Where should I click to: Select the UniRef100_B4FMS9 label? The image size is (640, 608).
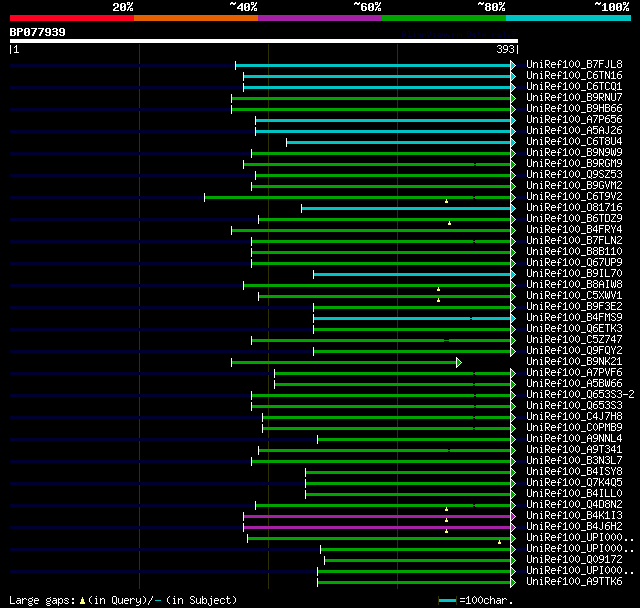click(574, 318)
